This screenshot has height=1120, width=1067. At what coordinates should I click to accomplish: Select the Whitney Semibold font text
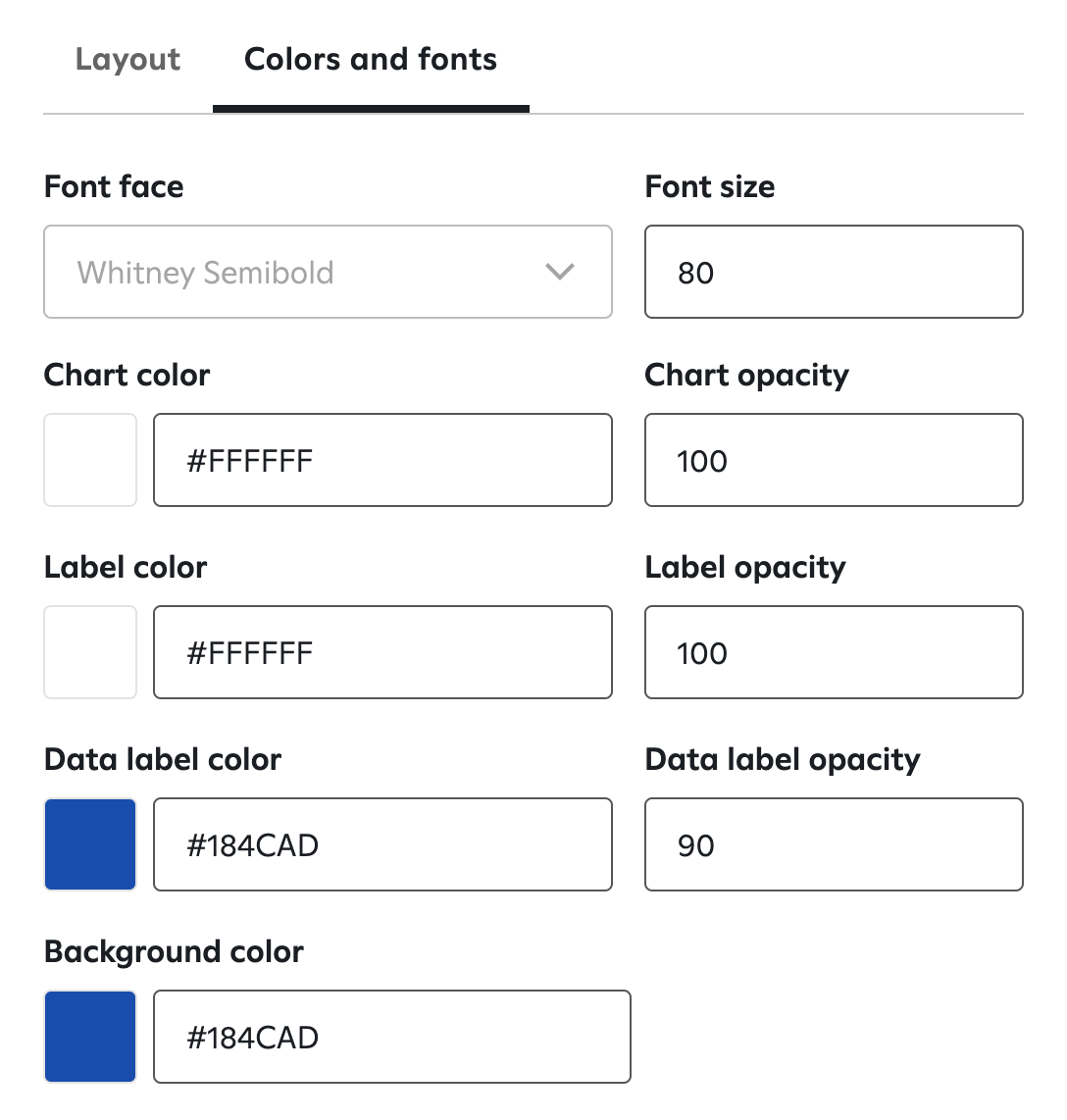[x=206, y=273]
